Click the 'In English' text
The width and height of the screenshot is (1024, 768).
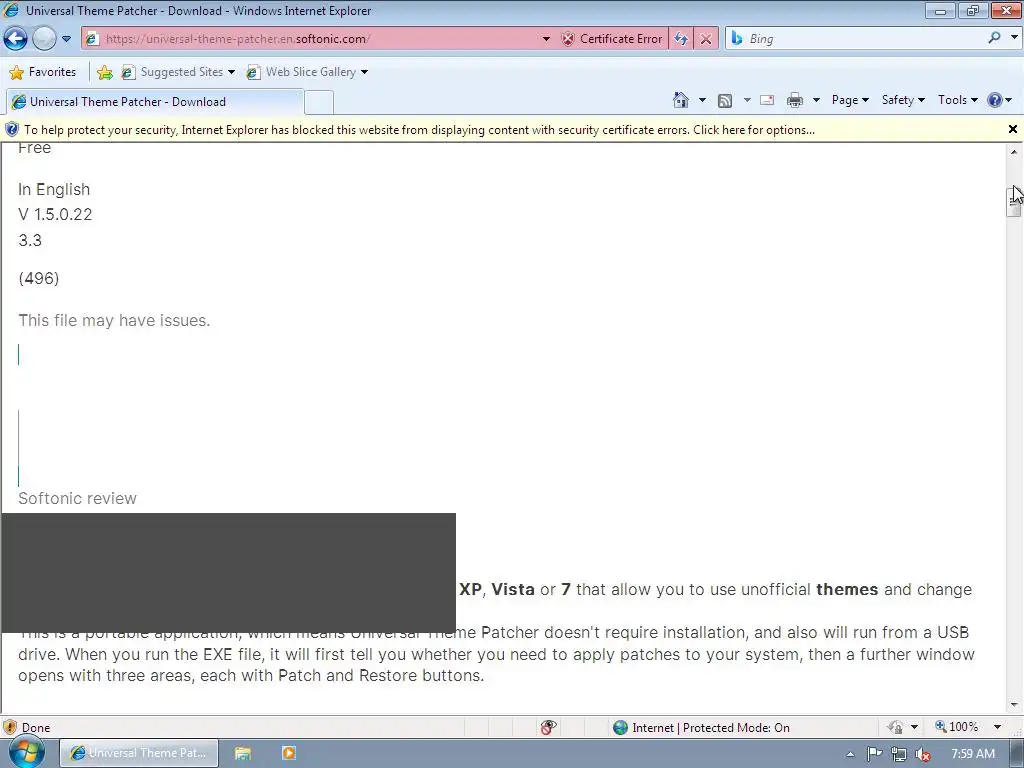[x=54, y=189]
